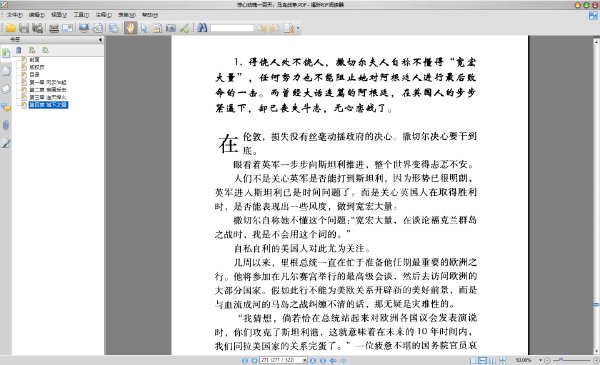Select the 第二章 bookmark
The image size is (600, 365).
point(48,90)
